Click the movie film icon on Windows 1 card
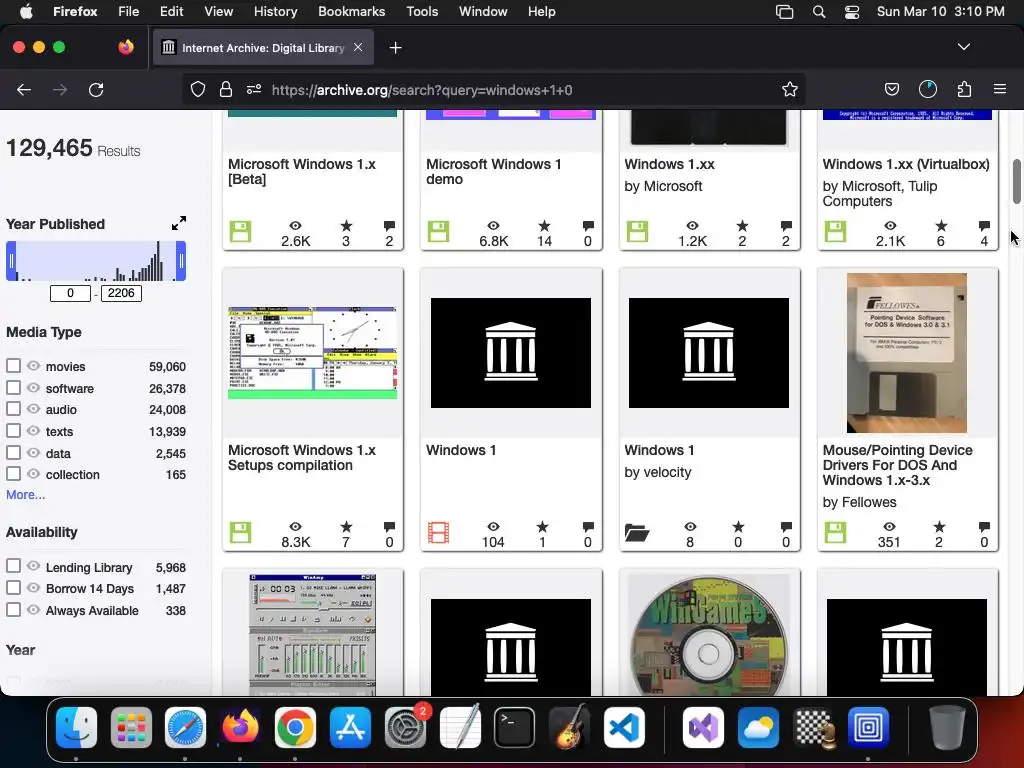 [438, 533]
